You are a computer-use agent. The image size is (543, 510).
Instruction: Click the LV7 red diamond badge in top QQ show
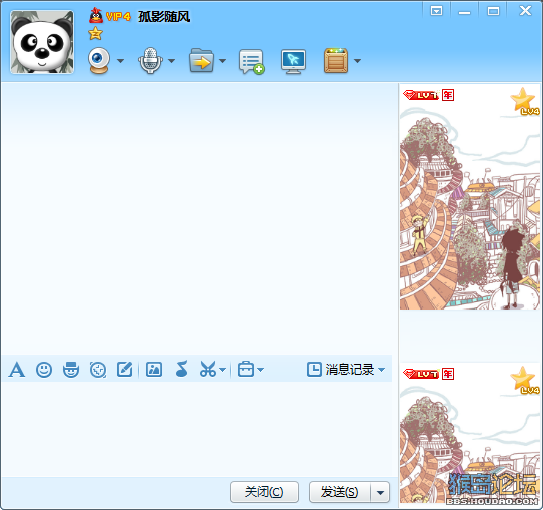coord(421,95)
